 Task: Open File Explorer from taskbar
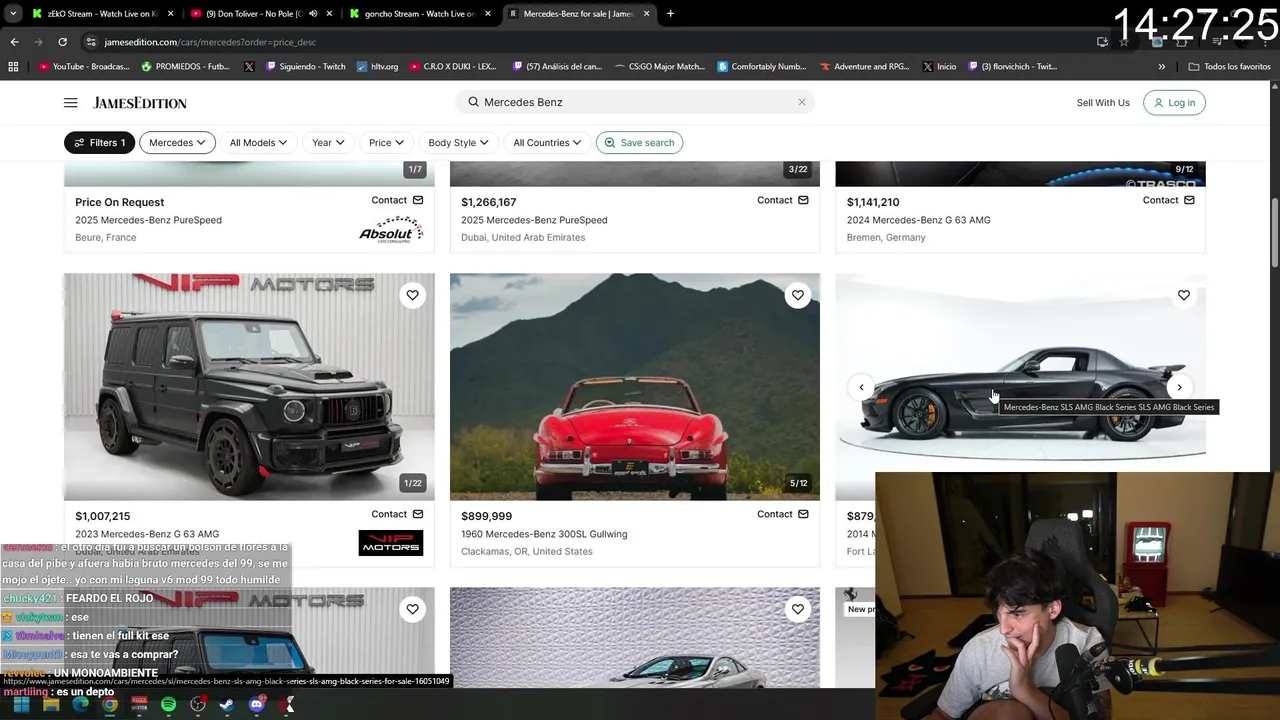tap(51, 705)
